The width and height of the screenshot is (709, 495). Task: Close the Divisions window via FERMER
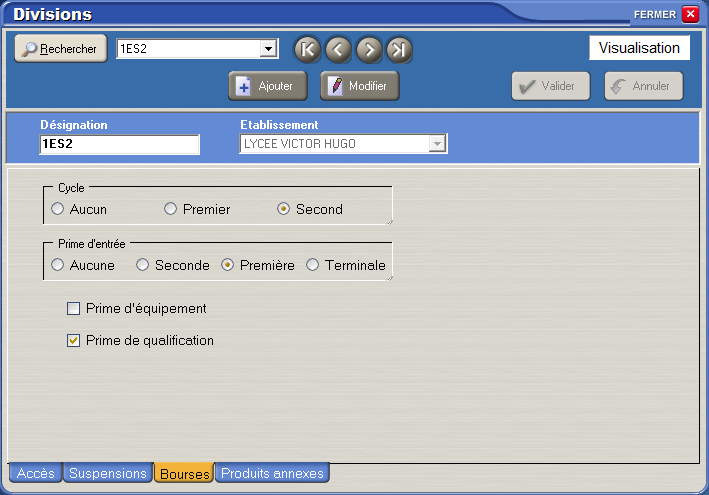point(690,14)
